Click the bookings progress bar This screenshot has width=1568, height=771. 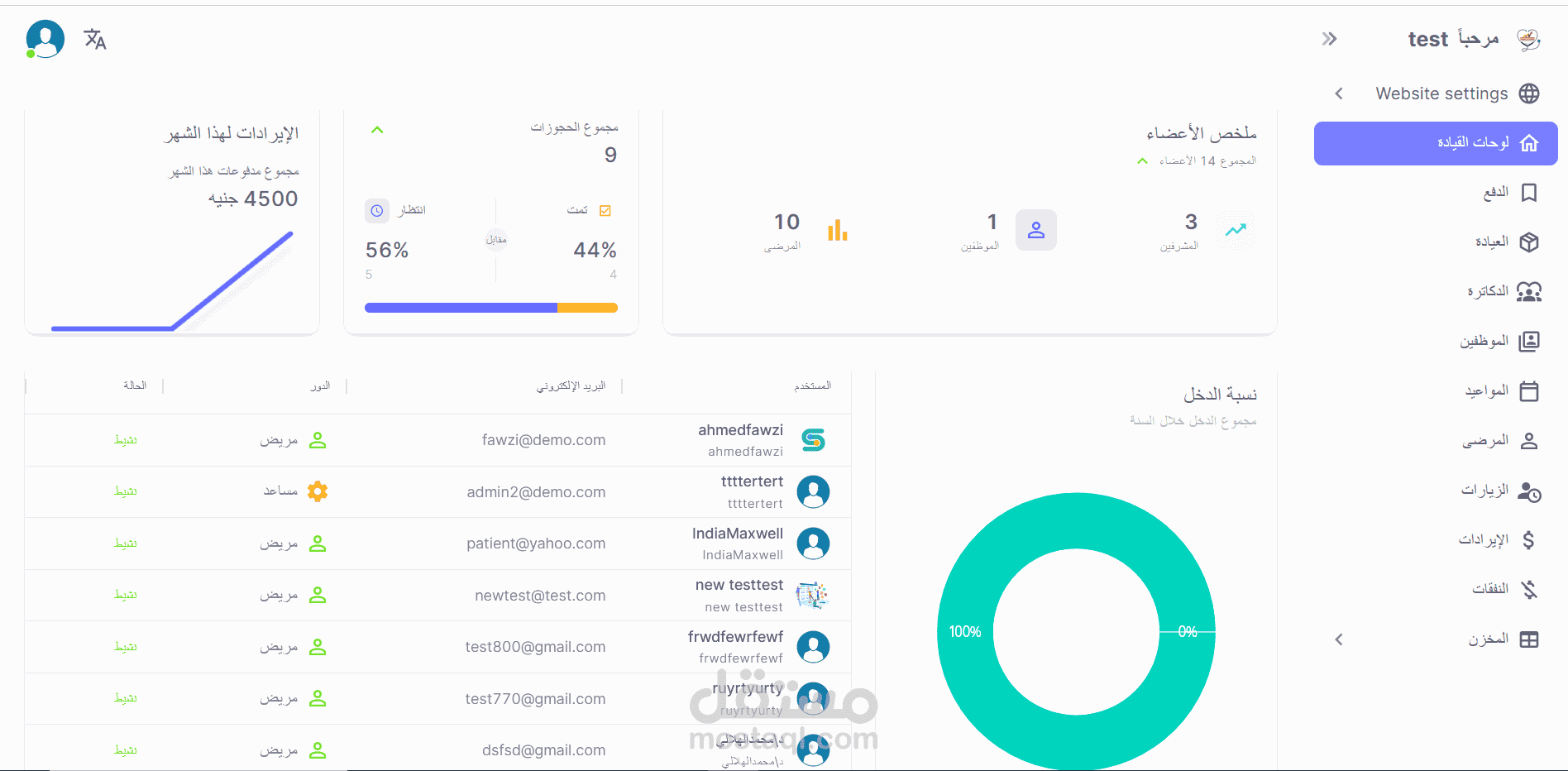pyautogui.click(x=491, y=308)
